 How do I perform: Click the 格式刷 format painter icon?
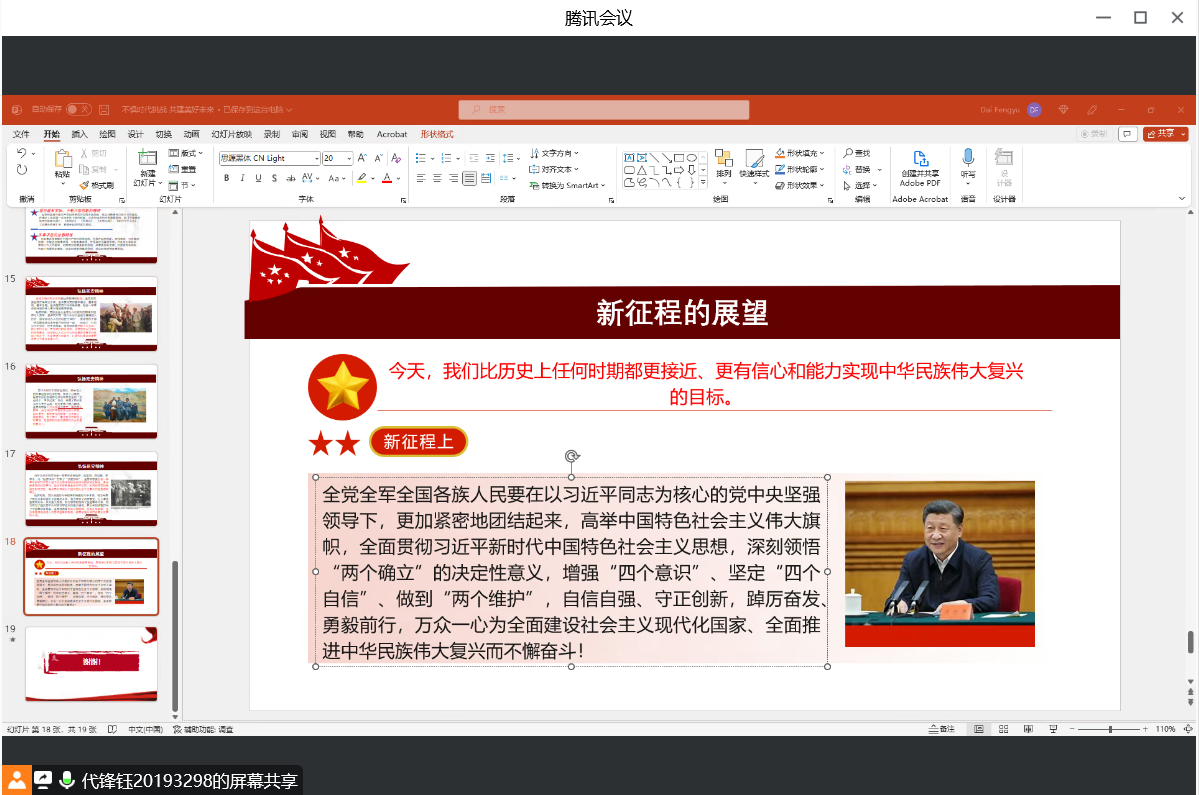pos(97,185)
